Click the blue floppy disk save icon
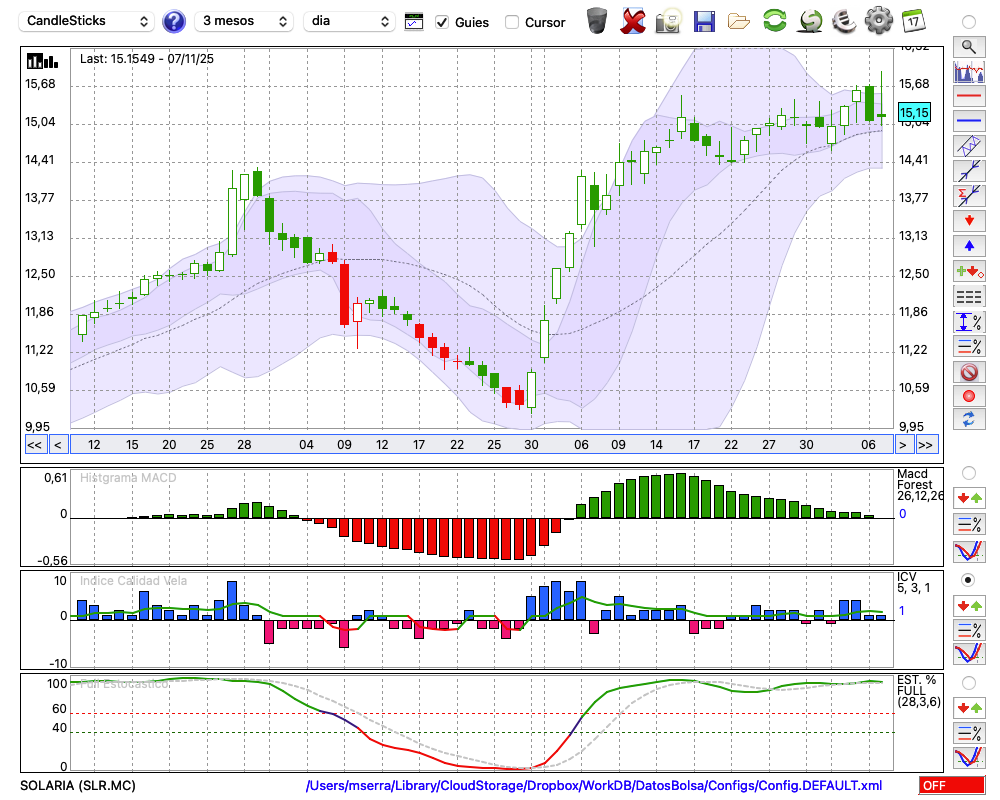The height and width of the screenshot is (800, 1000). [x=704, y=20]
